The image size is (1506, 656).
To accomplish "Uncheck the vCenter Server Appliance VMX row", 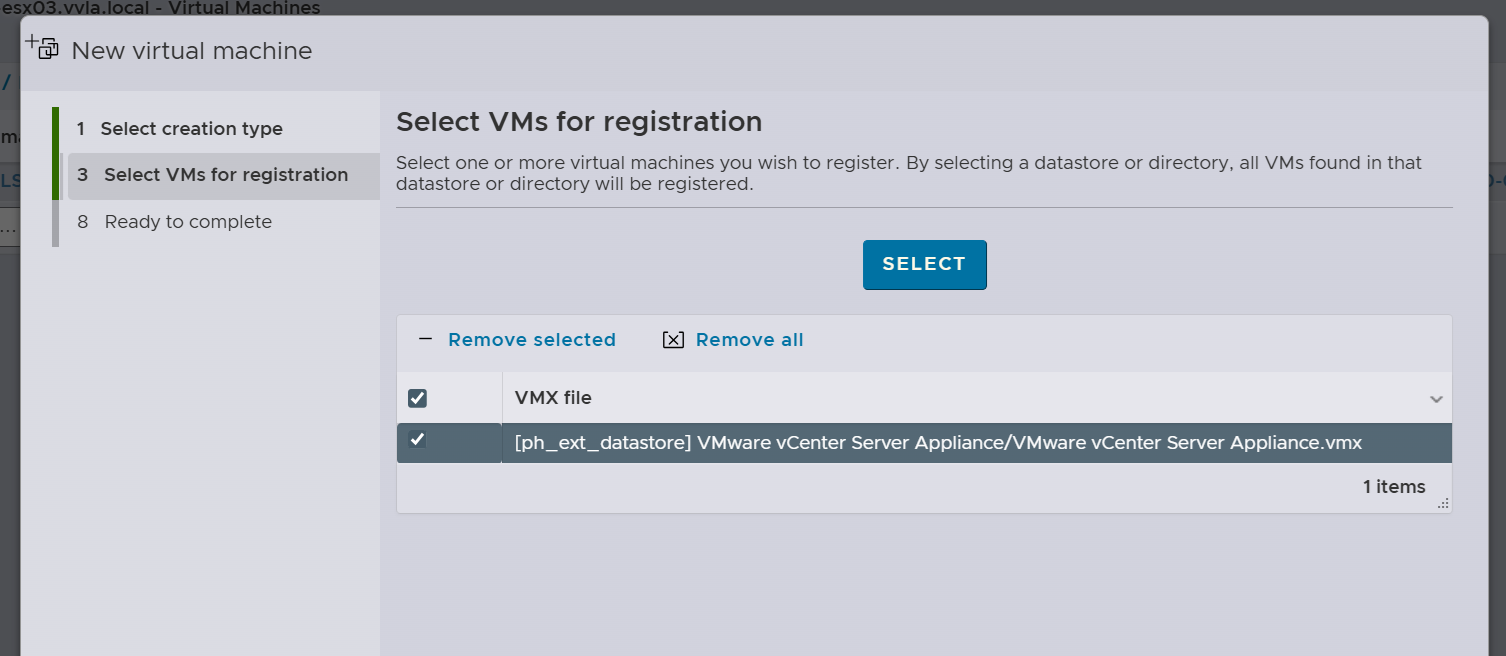I will point(417,440).
